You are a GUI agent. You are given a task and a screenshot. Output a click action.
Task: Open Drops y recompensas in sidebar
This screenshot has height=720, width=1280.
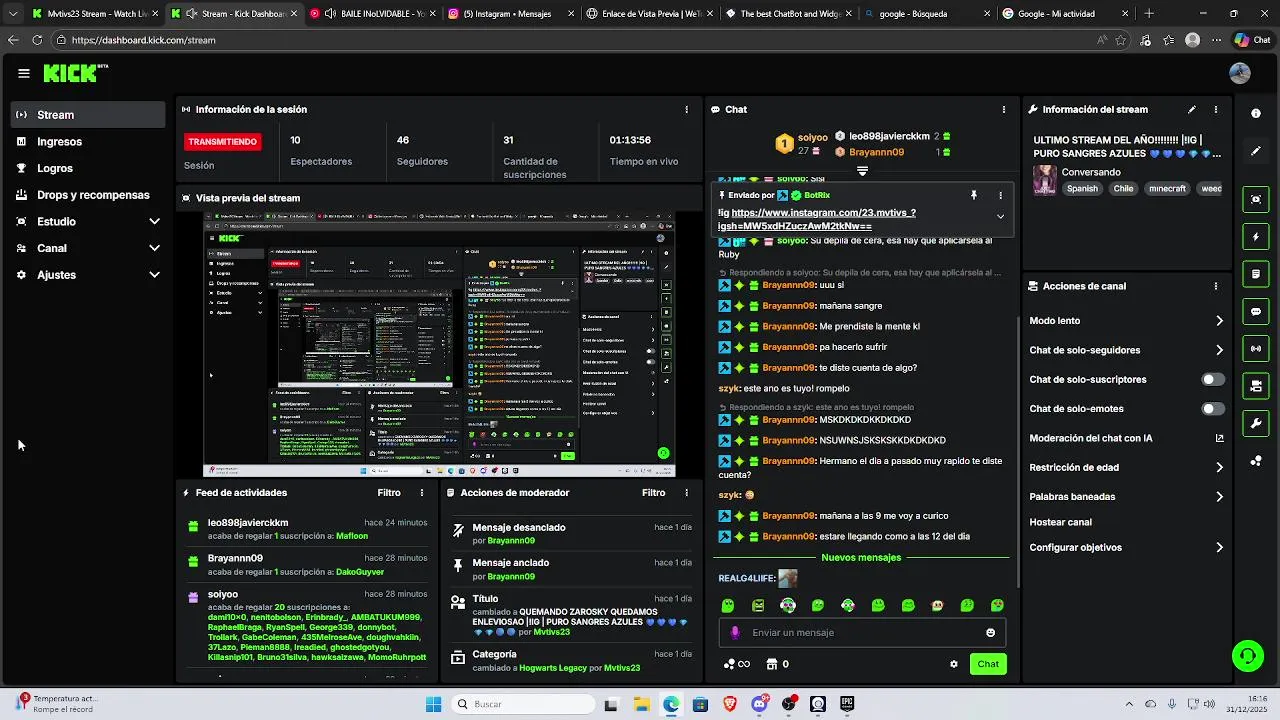point(88,195)
